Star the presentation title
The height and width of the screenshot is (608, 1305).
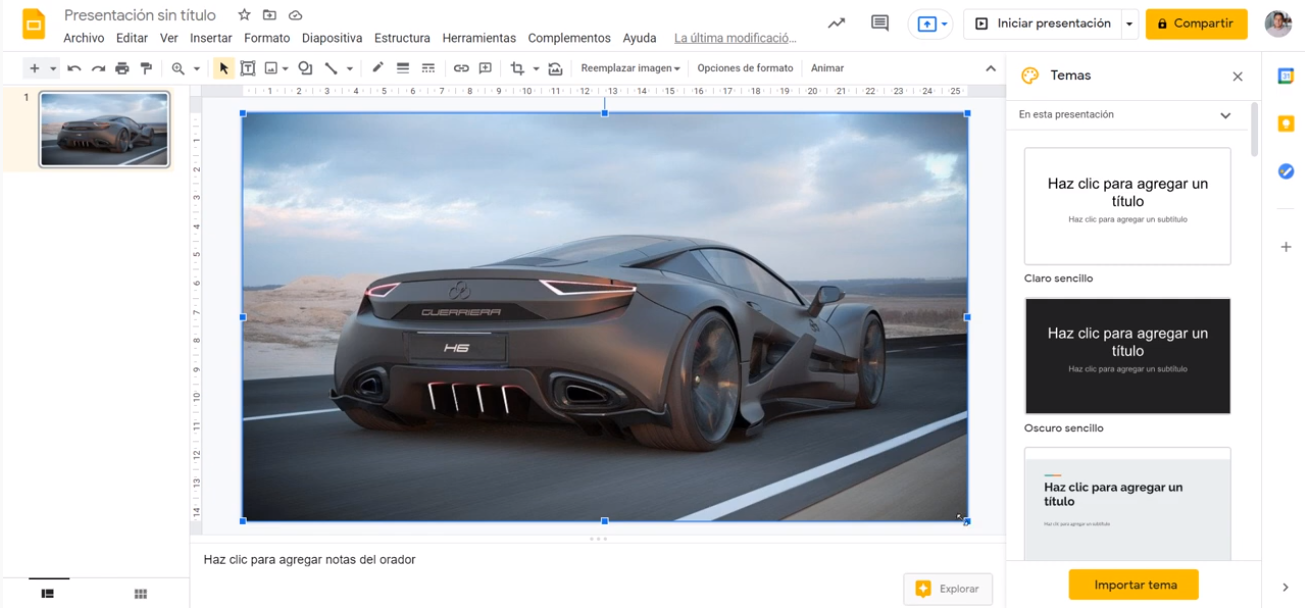pyautogui.click(x=244, y=15)
